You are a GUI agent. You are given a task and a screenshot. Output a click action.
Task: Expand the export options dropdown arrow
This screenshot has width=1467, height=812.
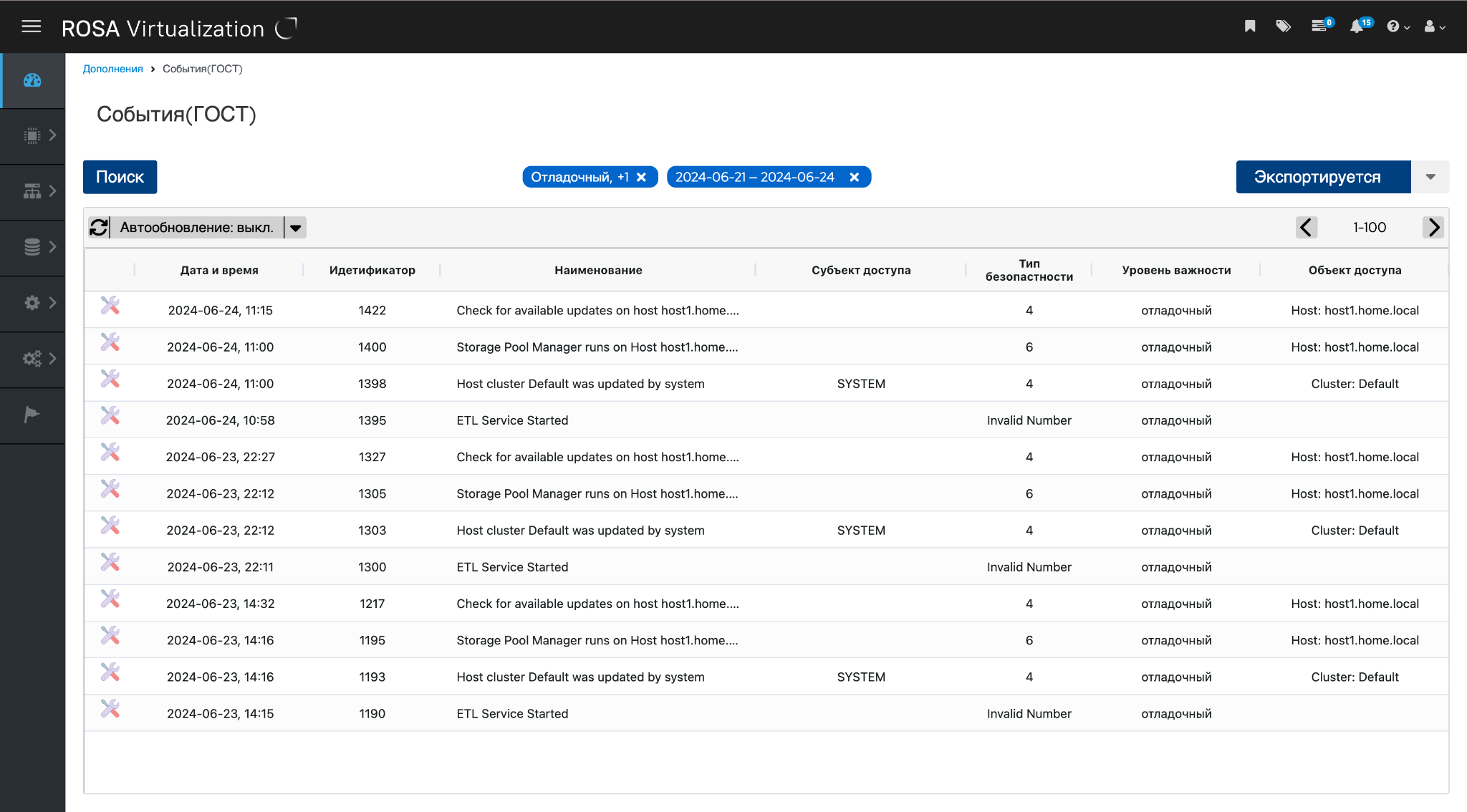pos(1430,177)
